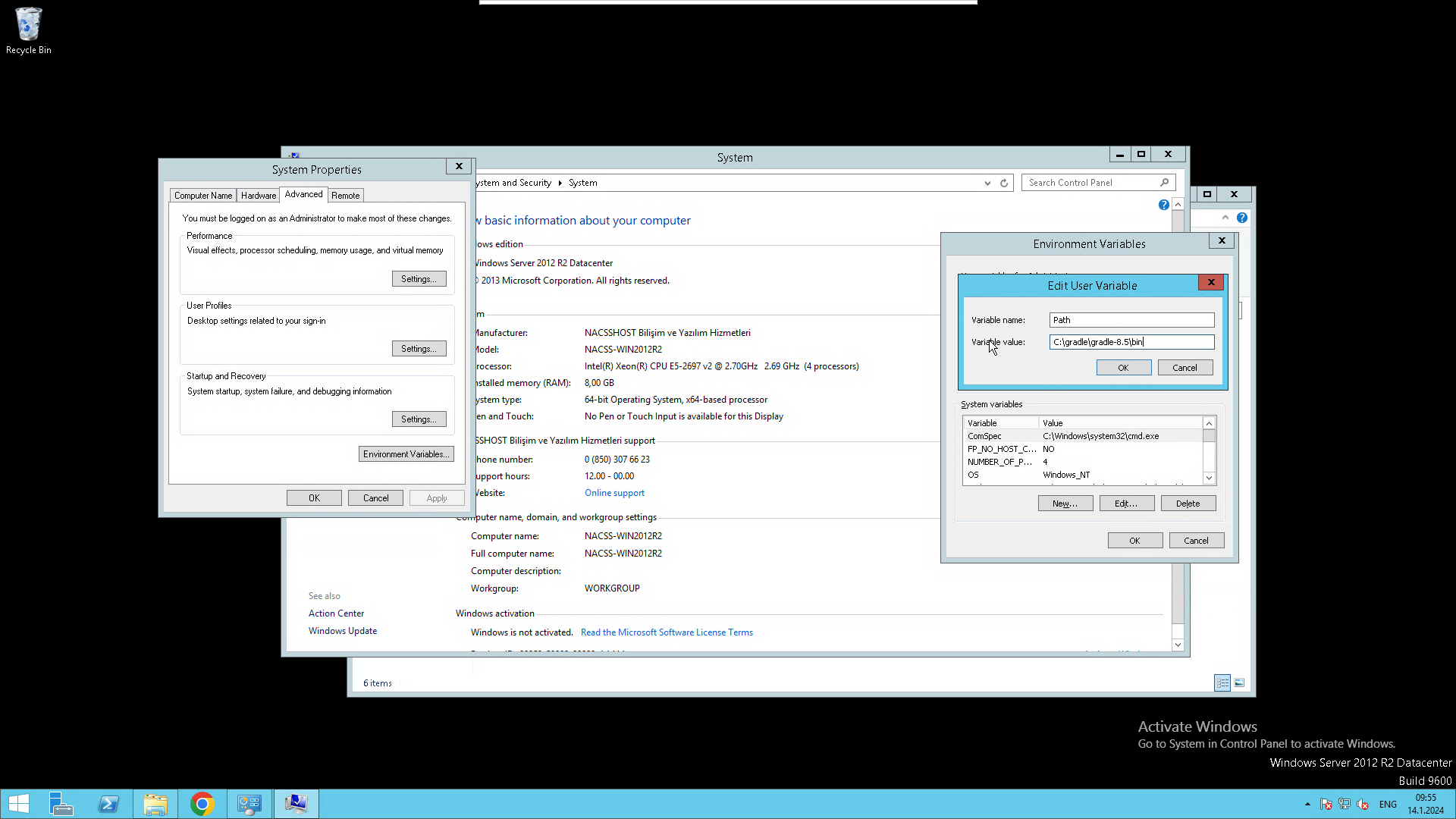Click the Value column header
The width and height of the screenshot is (1456, 819).
(1121, 423)
